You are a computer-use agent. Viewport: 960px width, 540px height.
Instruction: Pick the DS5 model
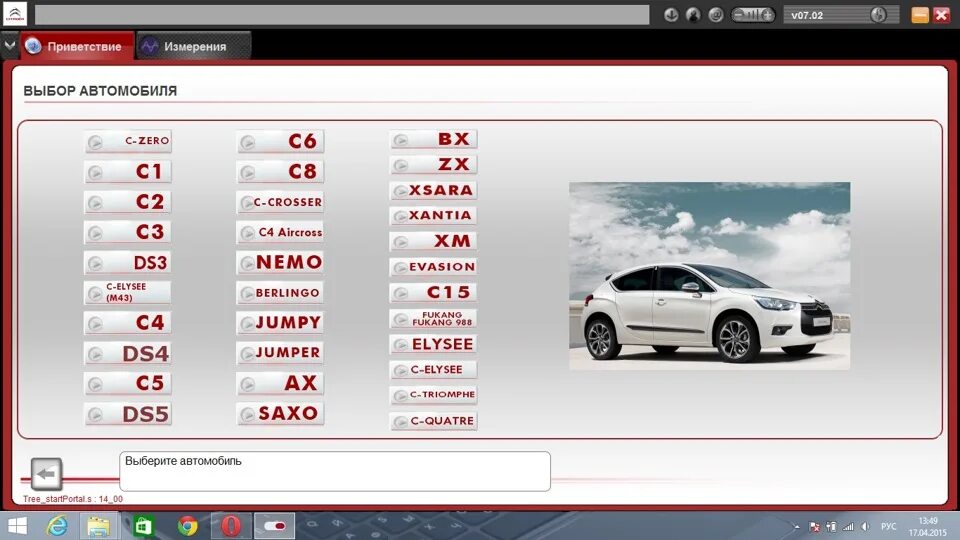tap(128, 414)
